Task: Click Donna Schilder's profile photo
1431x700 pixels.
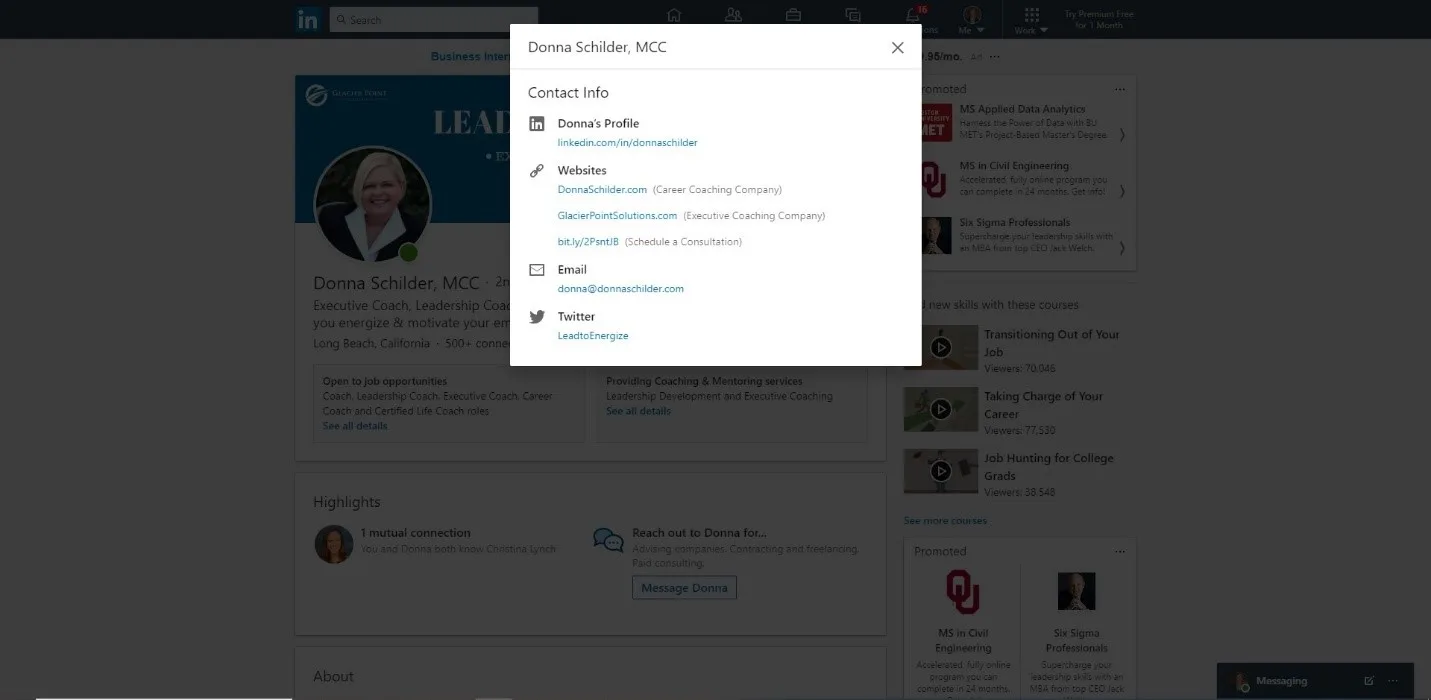Action: tap(372, 205)
